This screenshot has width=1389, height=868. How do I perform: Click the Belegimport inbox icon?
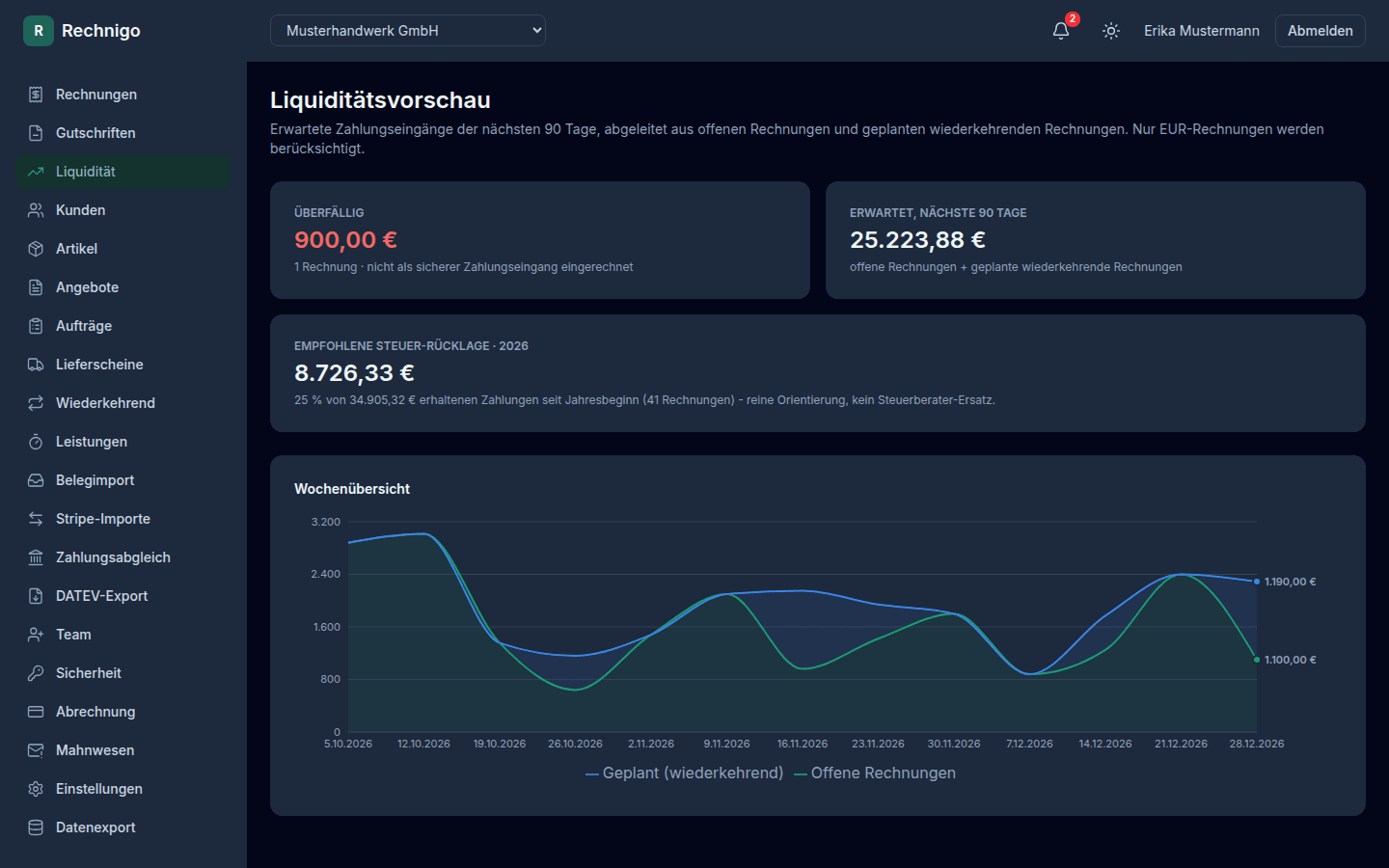pos(36,480)
